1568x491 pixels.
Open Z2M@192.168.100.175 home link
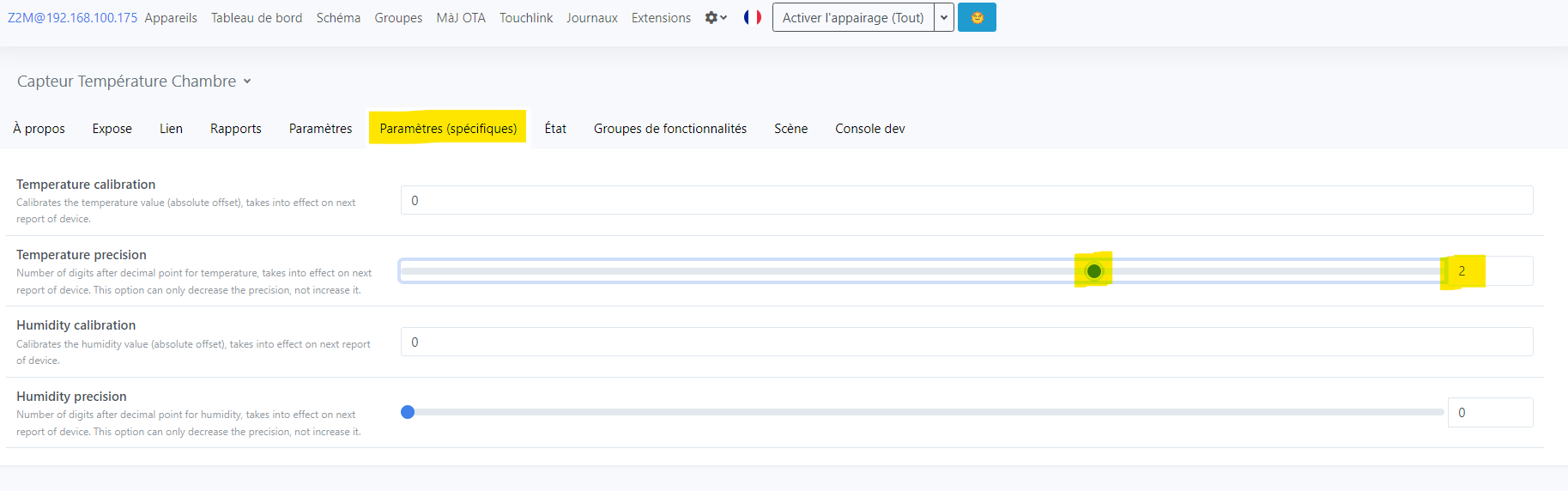click(x=72, y=17)
